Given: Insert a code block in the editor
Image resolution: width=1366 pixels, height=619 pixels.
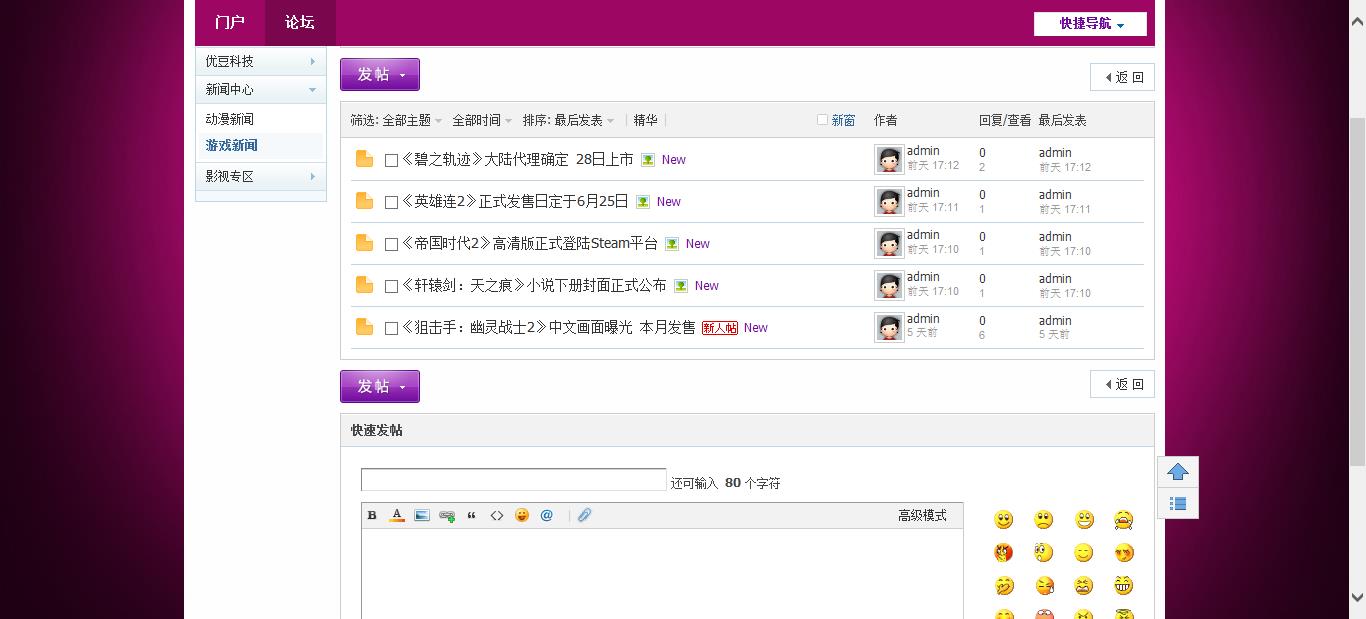Looking at the screenshot, I should click(x=497, y=516).
